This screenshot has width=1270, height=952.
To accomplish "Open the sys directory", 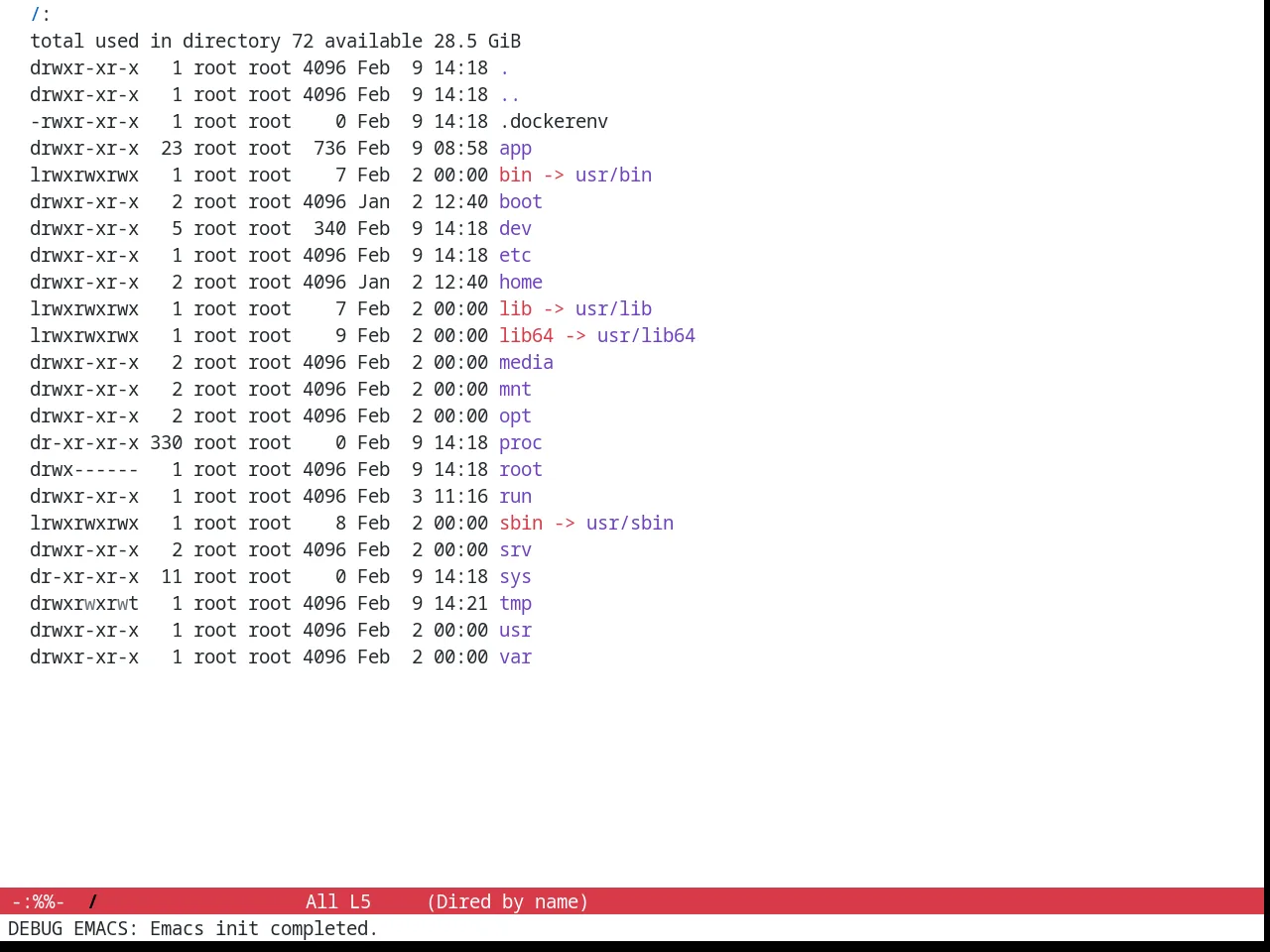I will 515,577.
